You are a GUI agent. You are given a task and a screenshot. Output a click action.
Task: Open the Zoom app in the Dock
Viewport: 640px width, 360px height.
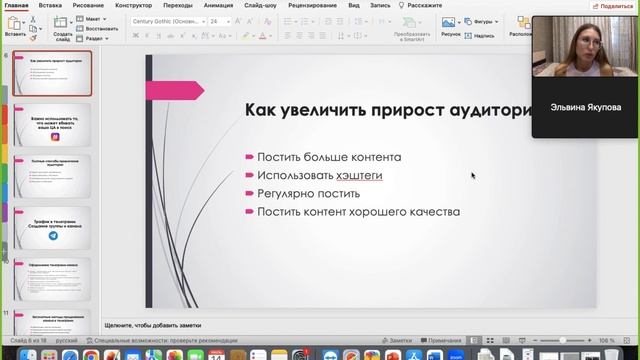(x=456, y=356)
